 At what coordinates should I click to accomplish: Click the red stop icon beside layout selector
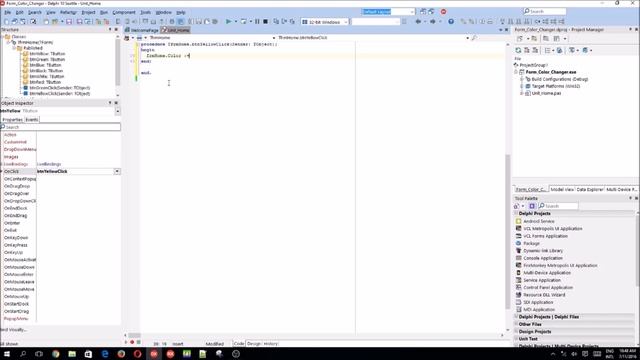[x=444, y=12]
